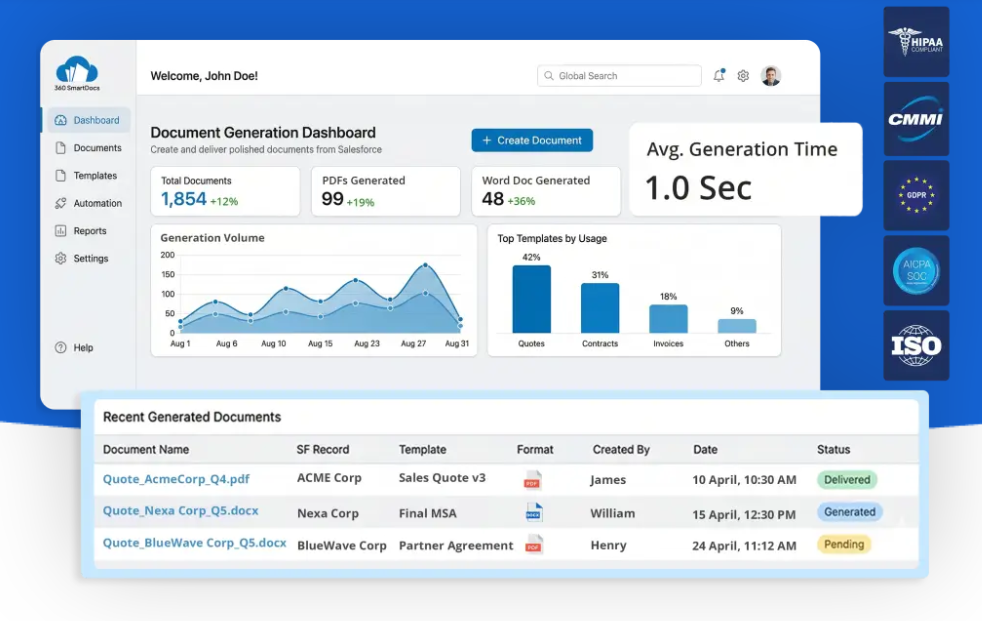Screen dimensions: 982x621
Task: Click the Contracts bar in the chart
Action: pyautogui.click(x=600, y=308)
